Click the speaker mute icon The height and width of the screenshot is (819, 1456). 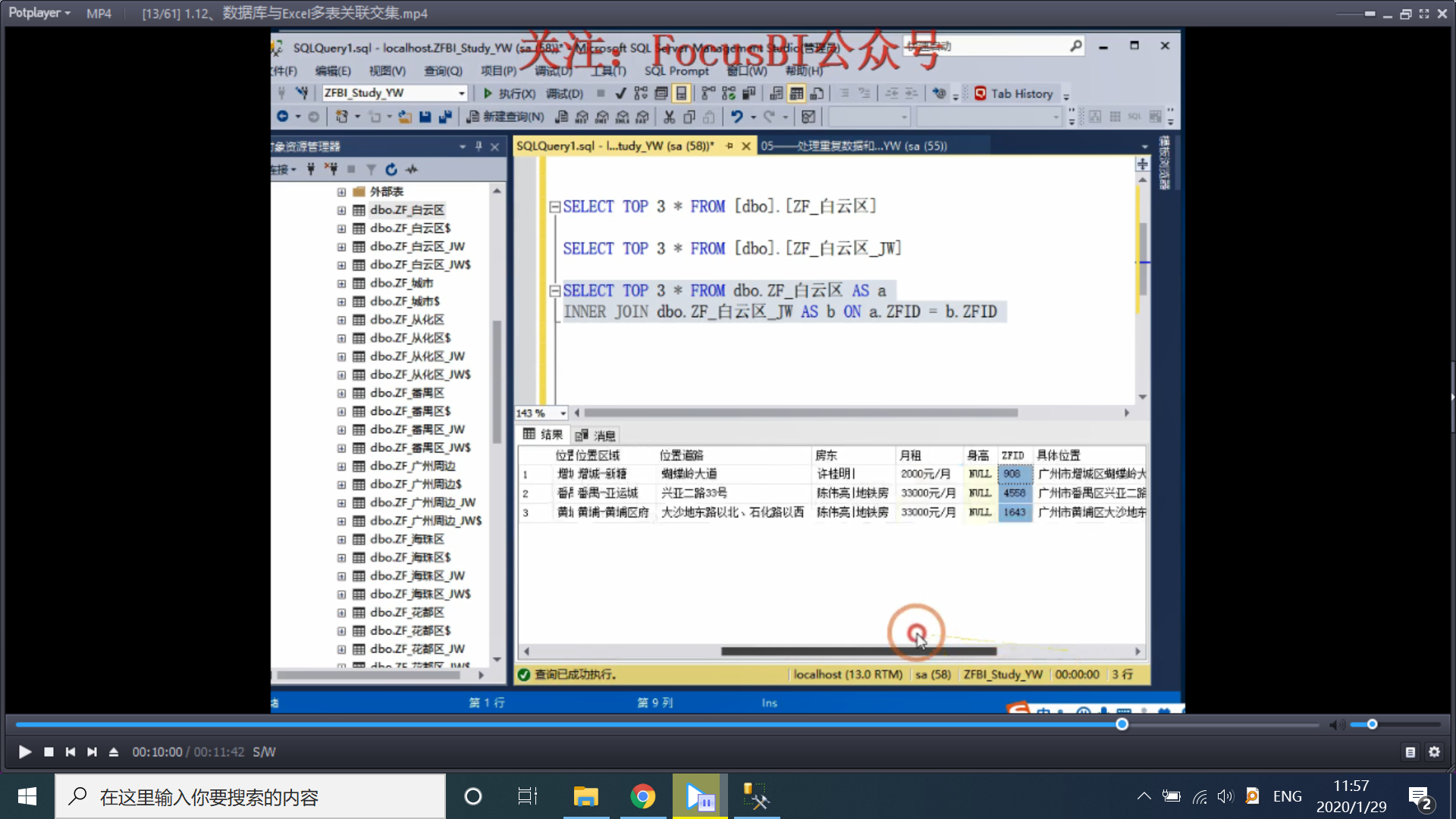pos(1336,725)
